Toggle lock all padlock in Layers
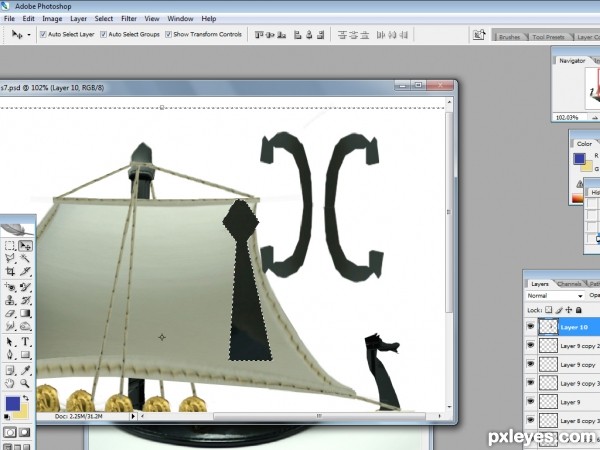Screen dimensions: 600x450 coord(579,310)
